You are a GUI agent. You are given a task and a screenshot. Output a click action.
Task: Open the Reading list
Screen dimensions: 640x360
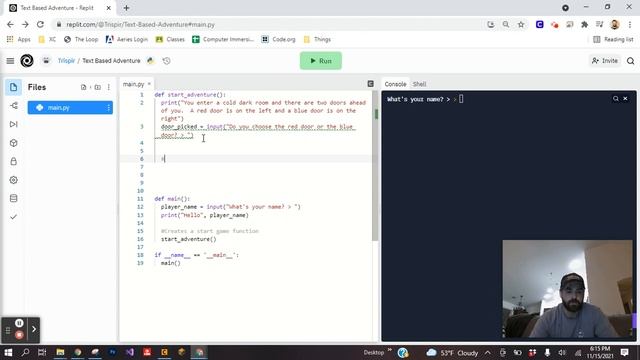(x=613, y=40)
